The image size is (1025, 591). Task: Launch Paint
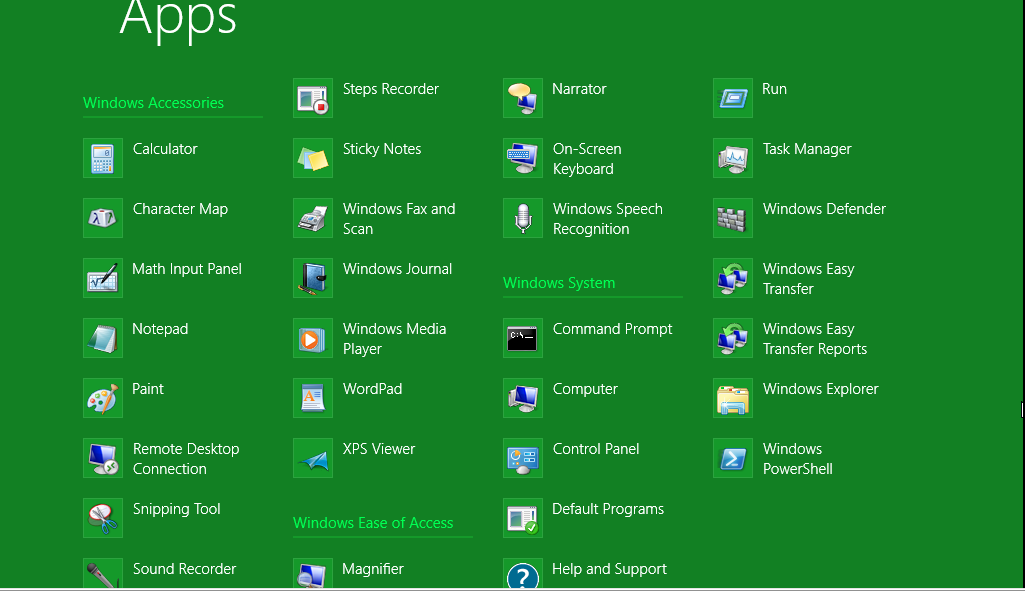[x=148, y=389]
